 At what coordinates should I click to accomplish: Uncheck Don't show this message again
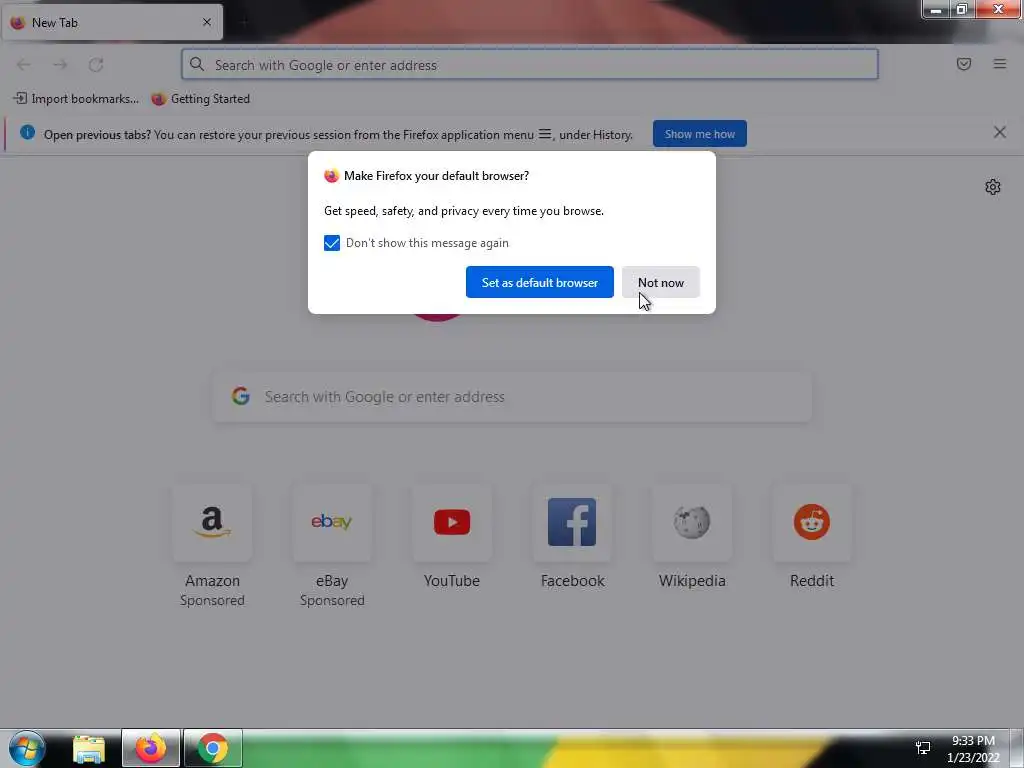click(x=332, y=243)
